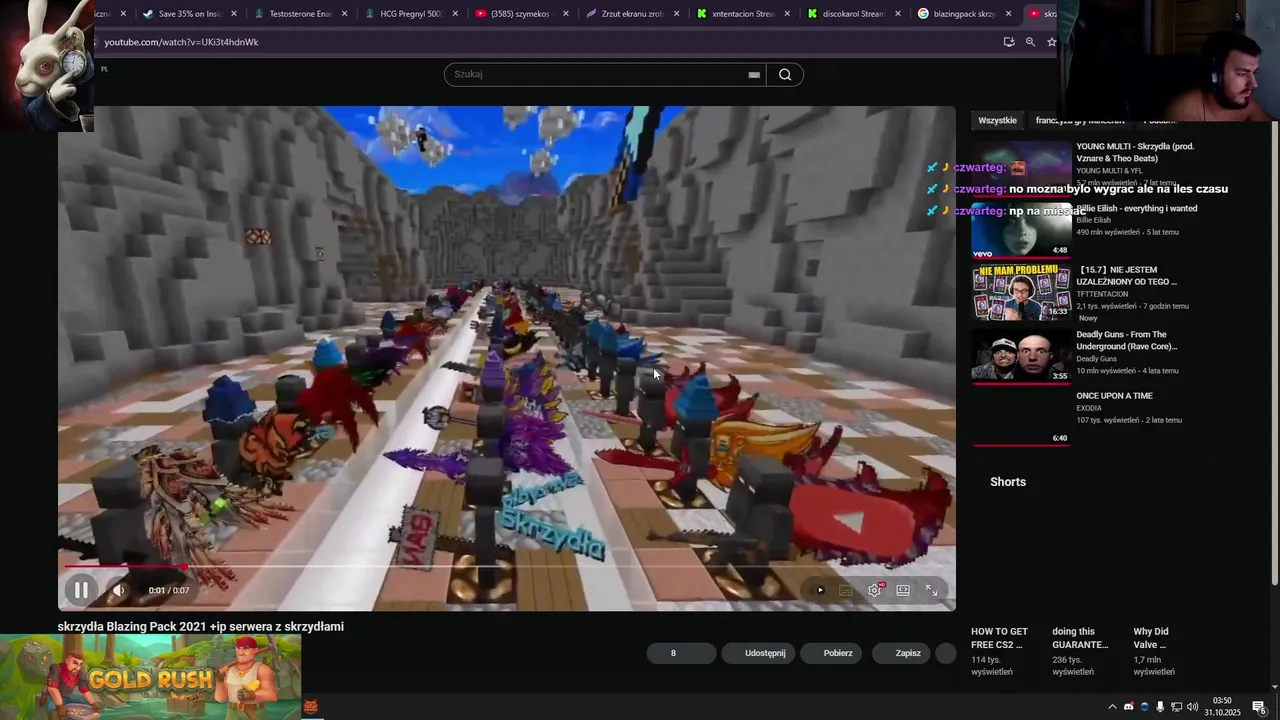Open HOW TO GET FREE CS2 short
The width and height of the screenshot is (1280, 720).
point(999,638)
